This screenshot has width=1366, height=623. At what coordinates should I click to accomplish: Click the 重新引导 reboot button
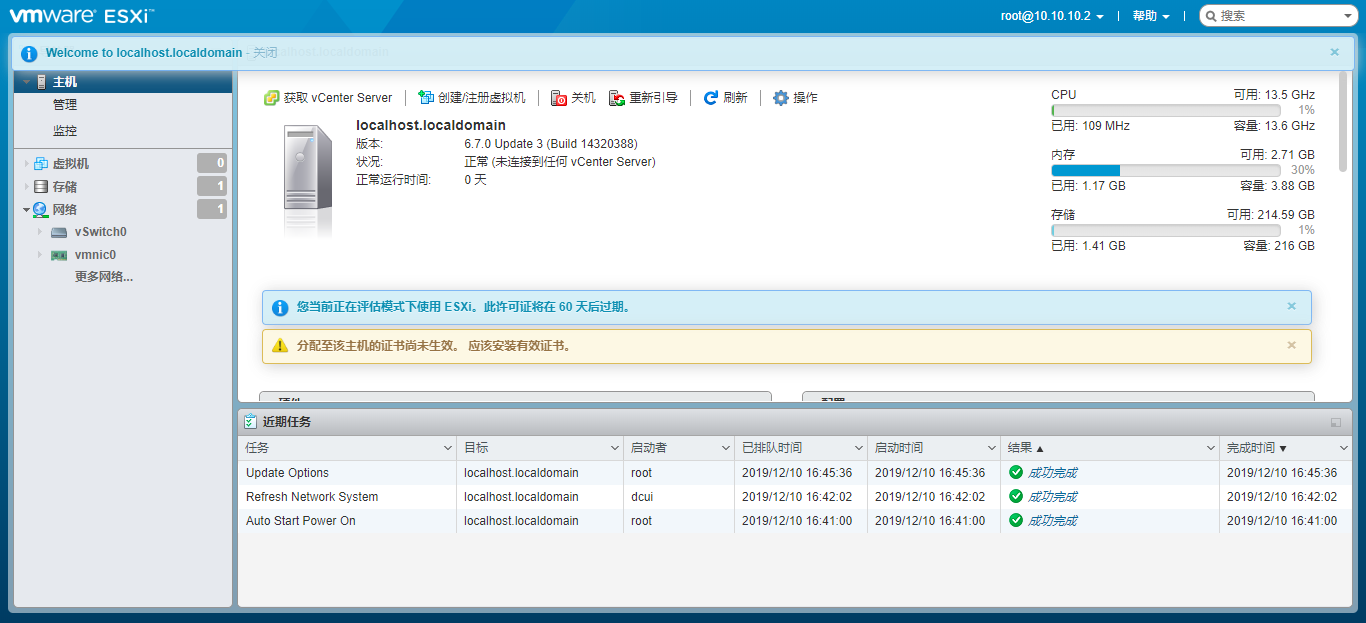pyautogui.click(x=643, y=98)
